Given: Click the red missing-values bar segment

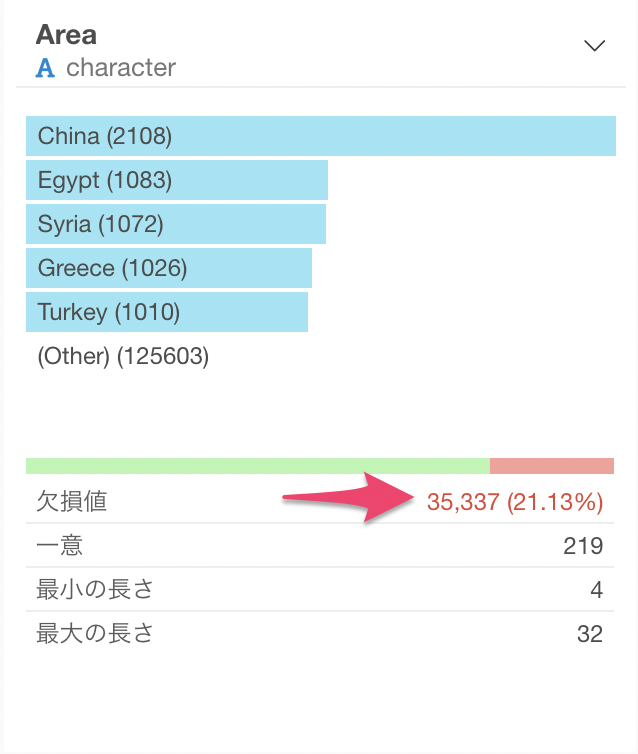Looking at the screenshot, I should pyautogui.click(x=552, y=466).
